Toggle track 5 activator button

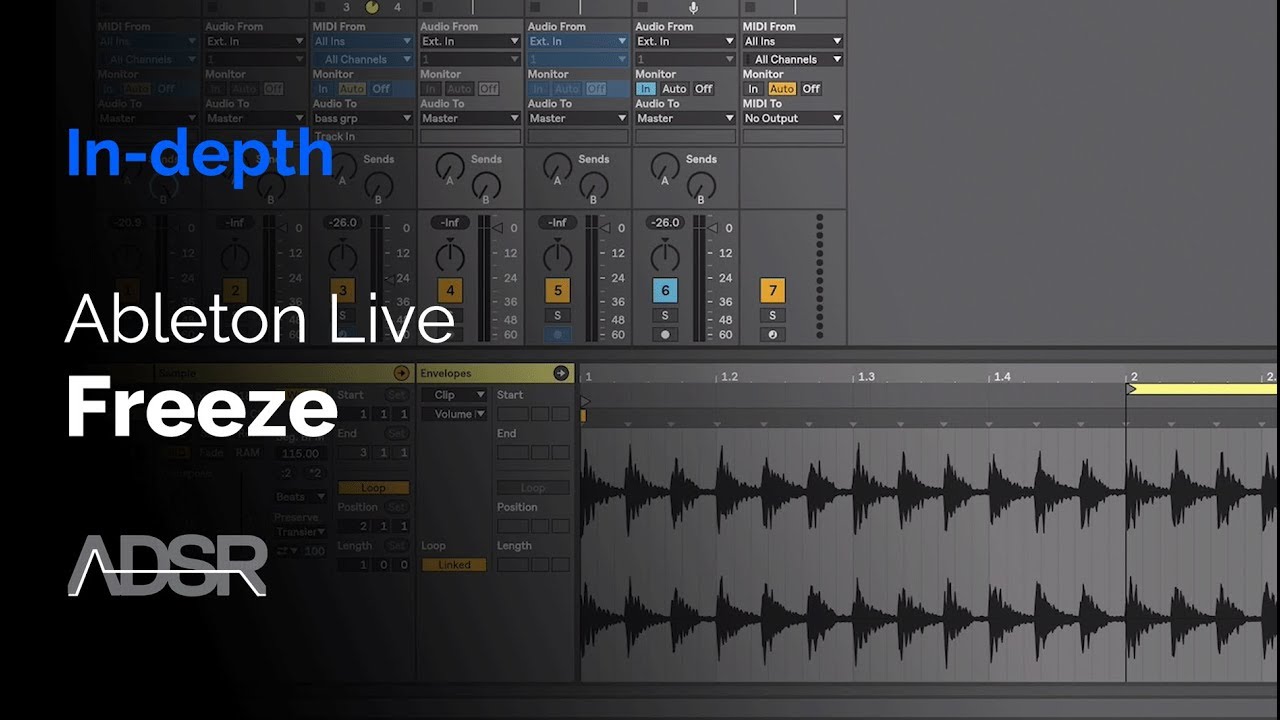pos(557,291)
